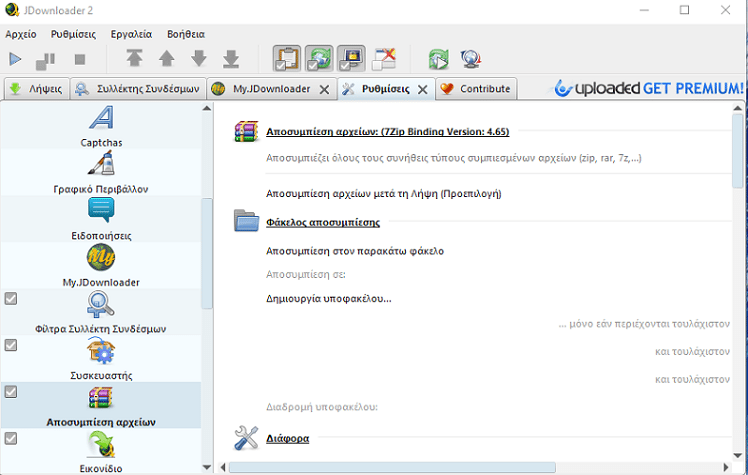The image size is (748, 475).
Task: Switch to the Λήψεις tab
Action: pos(37,89)
